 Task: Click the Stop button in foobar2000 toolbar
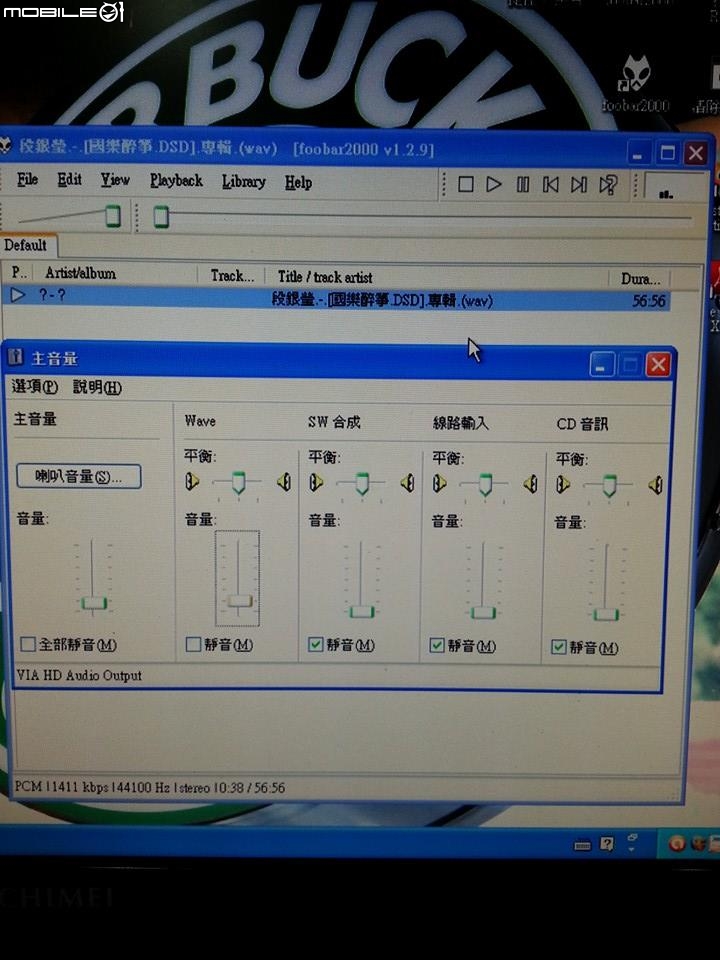[x=466, y=184]
